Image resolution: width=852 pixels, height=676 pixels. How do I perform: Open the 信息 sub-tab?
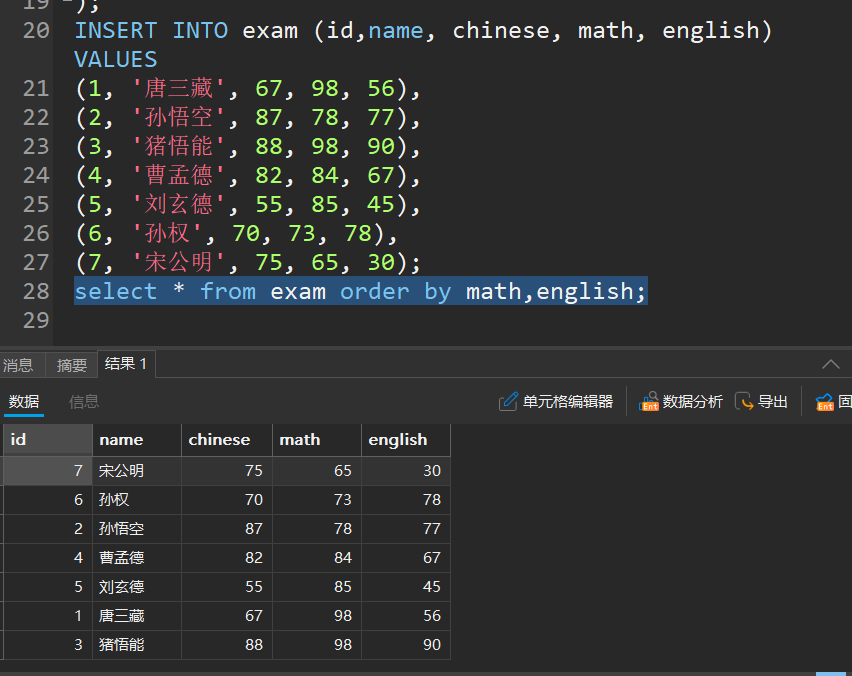84,402
